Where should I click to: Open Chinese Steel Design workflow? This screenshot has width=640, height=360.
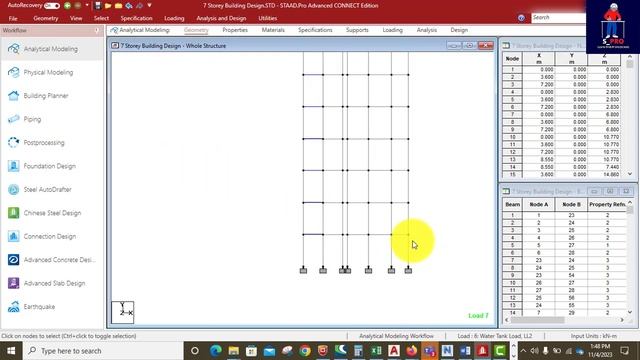coord(52,213)
